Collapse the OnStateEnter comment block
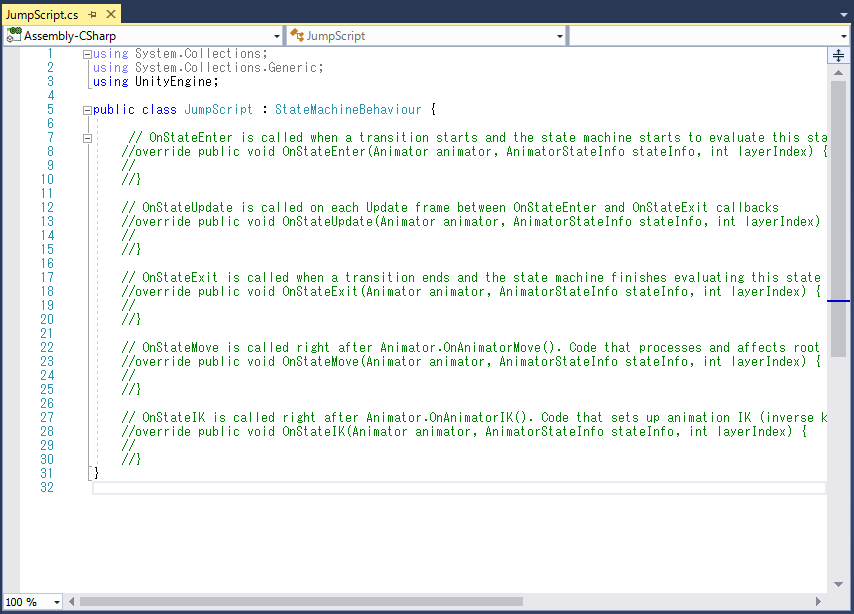854x614 pixels. pyautogui.click(x=87, y=138)
